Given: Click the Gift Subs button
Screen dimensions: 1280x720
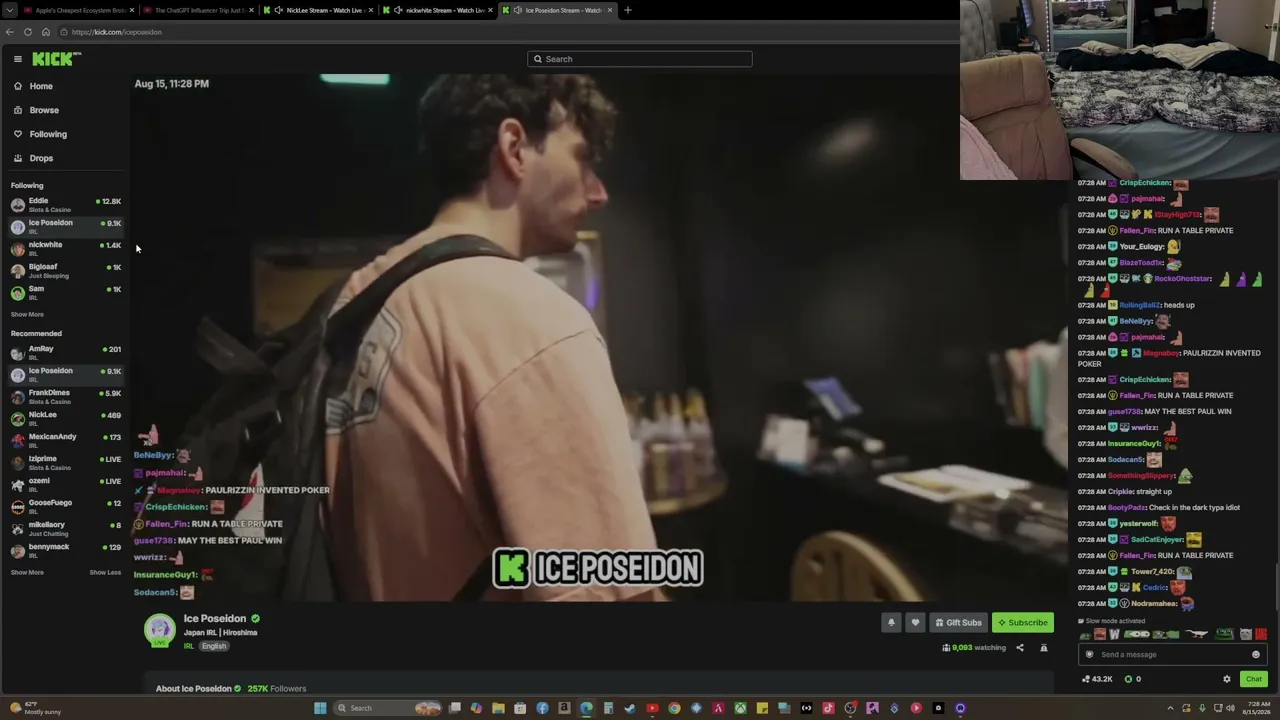Looking at the screenshot, I should click(958, 623).
